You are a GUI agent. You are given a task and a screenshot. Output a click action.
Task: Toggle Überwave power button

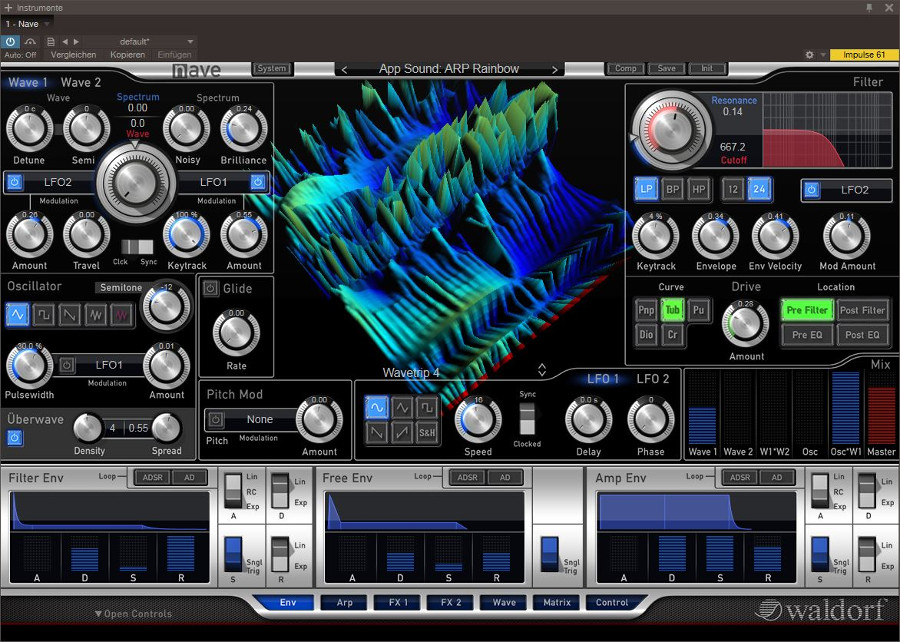(x=15, y=438)
